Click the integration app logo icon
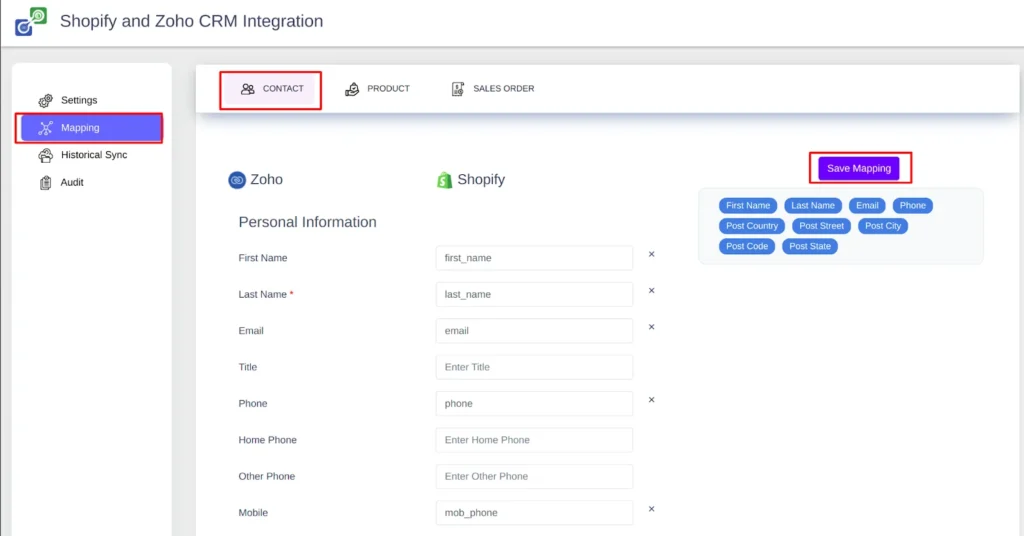1024x536 pixels. tap(31, 21)
